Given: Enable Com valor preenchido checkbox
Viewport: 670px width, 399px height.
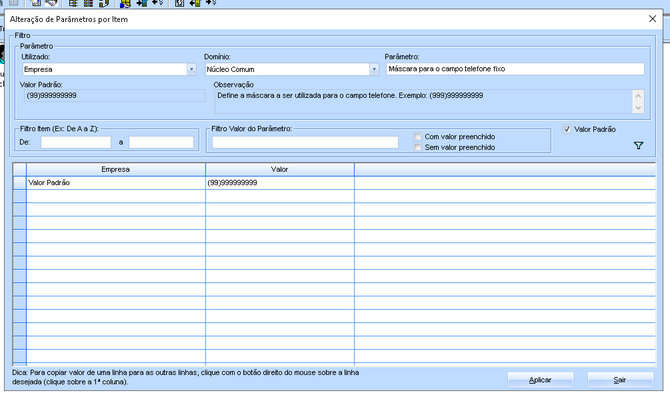Looking at the screenshot, I should (417, 136).
